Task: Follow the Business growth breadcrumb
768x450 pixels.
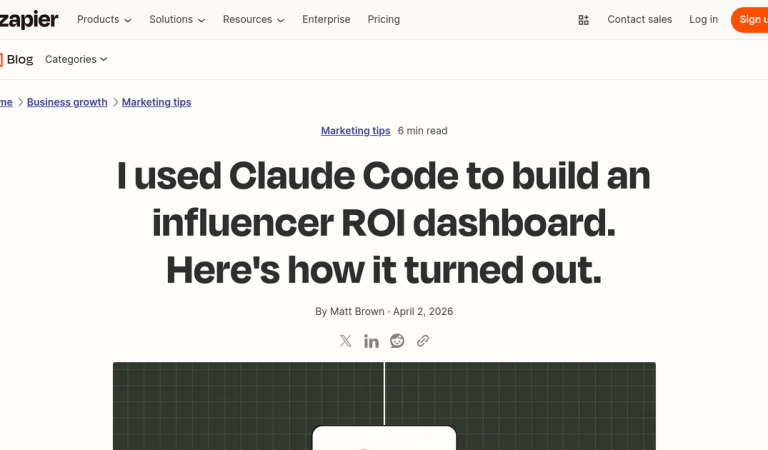Action: [x=67, y=102]
